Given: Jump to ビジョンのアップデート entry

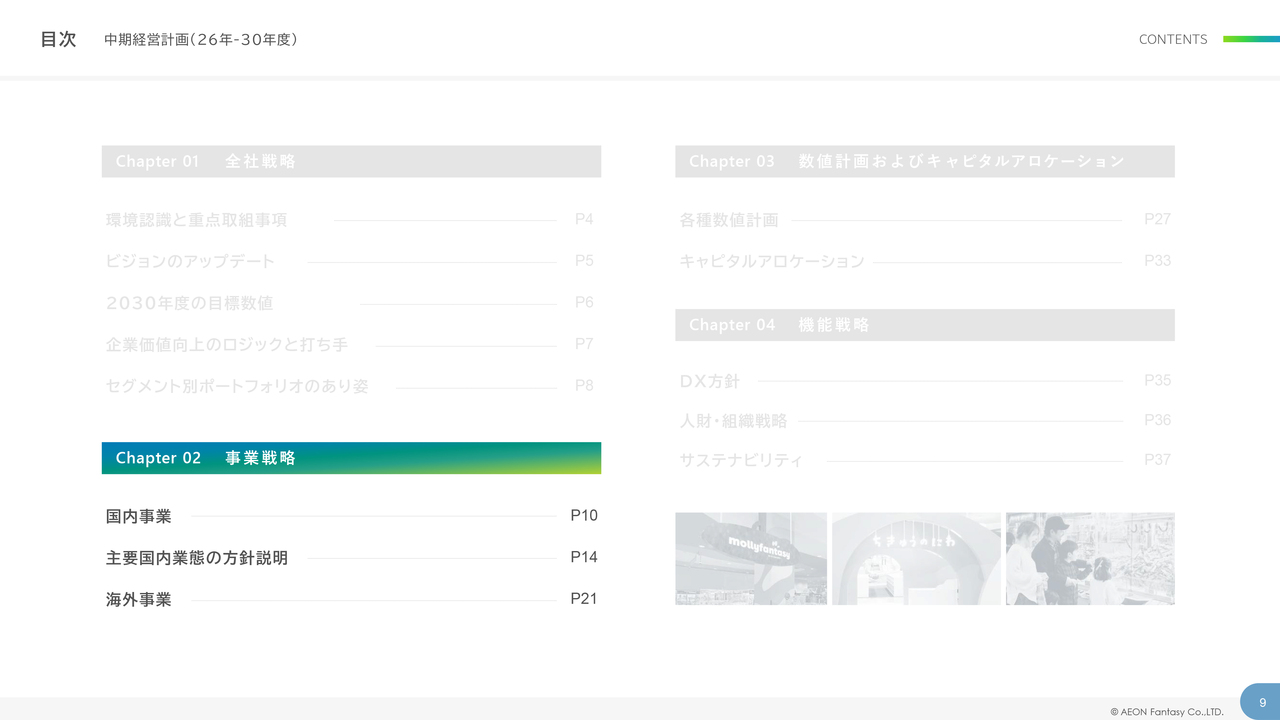Looking at the screenshot, I should (190, 262).
